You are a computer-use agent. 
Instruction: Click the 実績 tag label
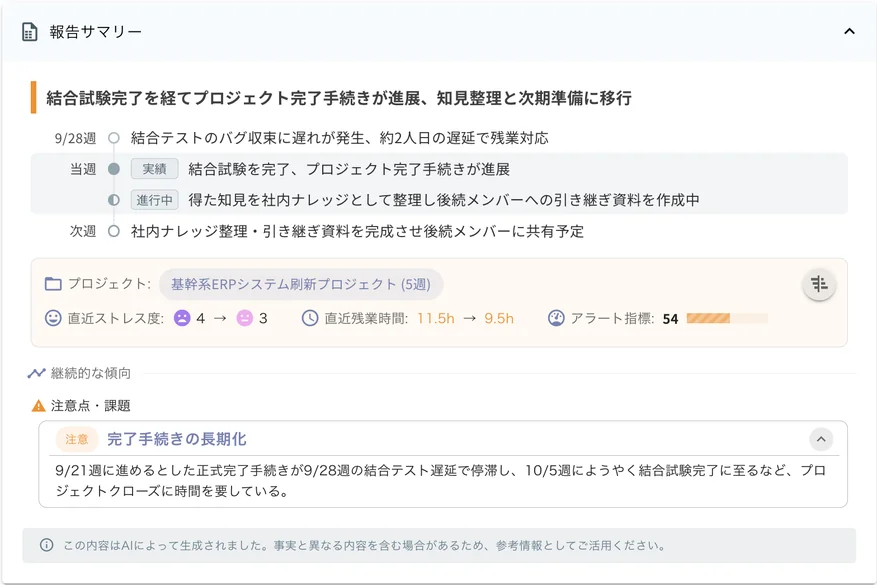tap(154, 169)
